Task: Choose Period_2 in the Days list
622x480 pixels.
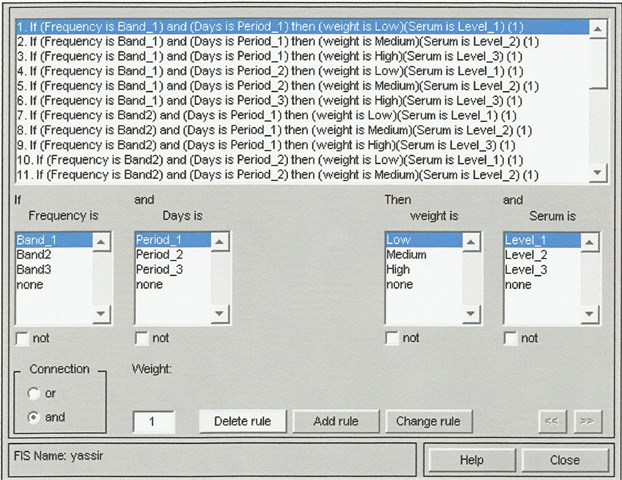Action: pyautogui.click(x=173, y=255)
